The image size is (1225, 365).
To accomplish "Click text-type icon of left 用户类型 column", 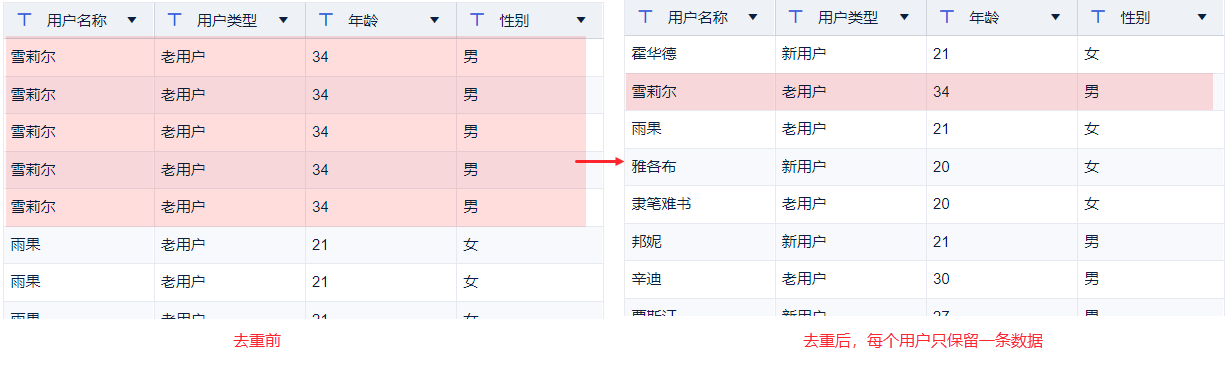I will [x=175, y=20].
